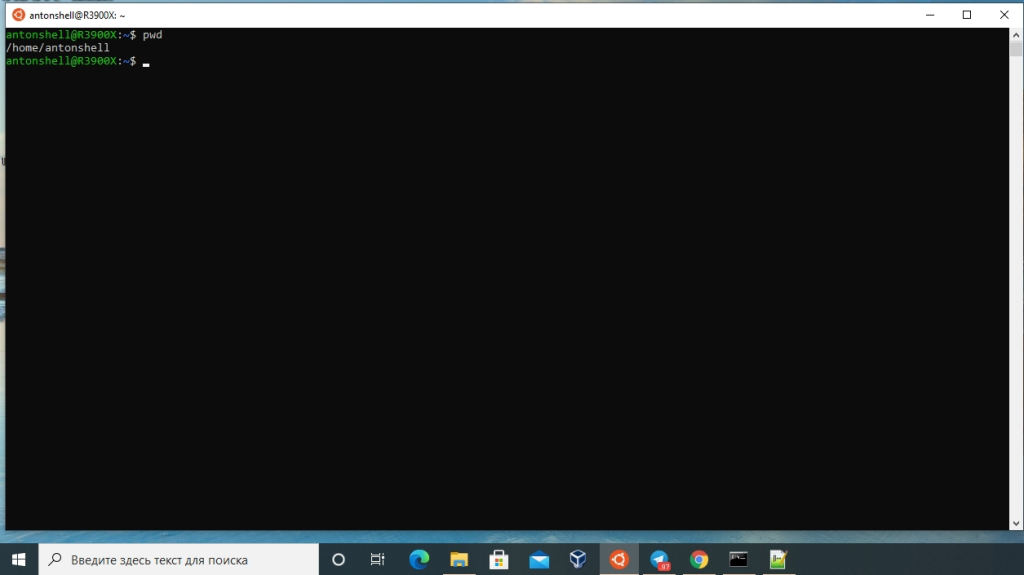The width and height of the screenshot is (1024, 575).
Task: Switch to the Ubuntu terminal in the taskbar
Action: 619,560
